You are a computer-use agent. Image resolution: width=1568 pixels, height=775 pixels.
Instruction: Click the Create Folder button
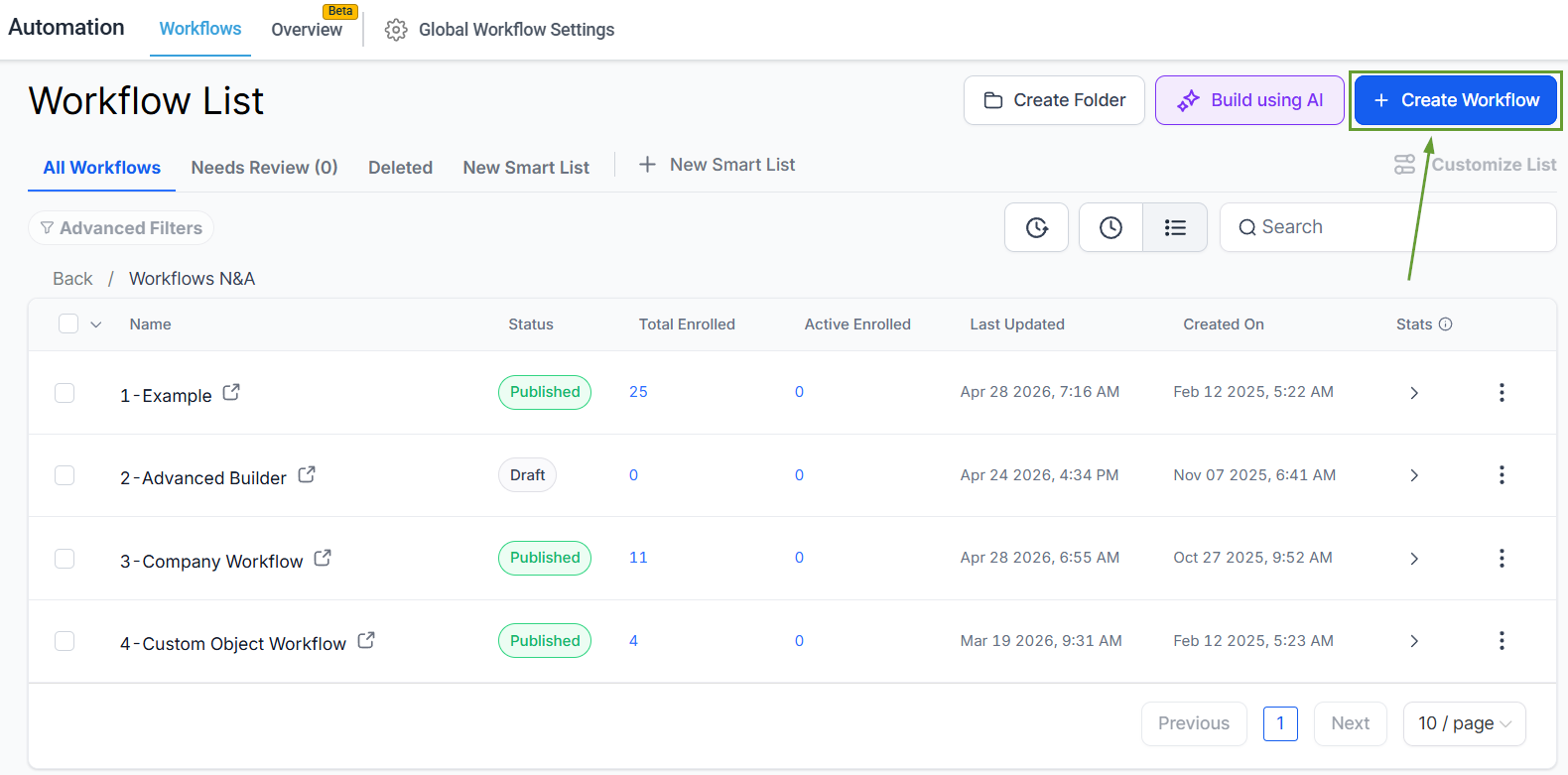[x=1054, y=100]
